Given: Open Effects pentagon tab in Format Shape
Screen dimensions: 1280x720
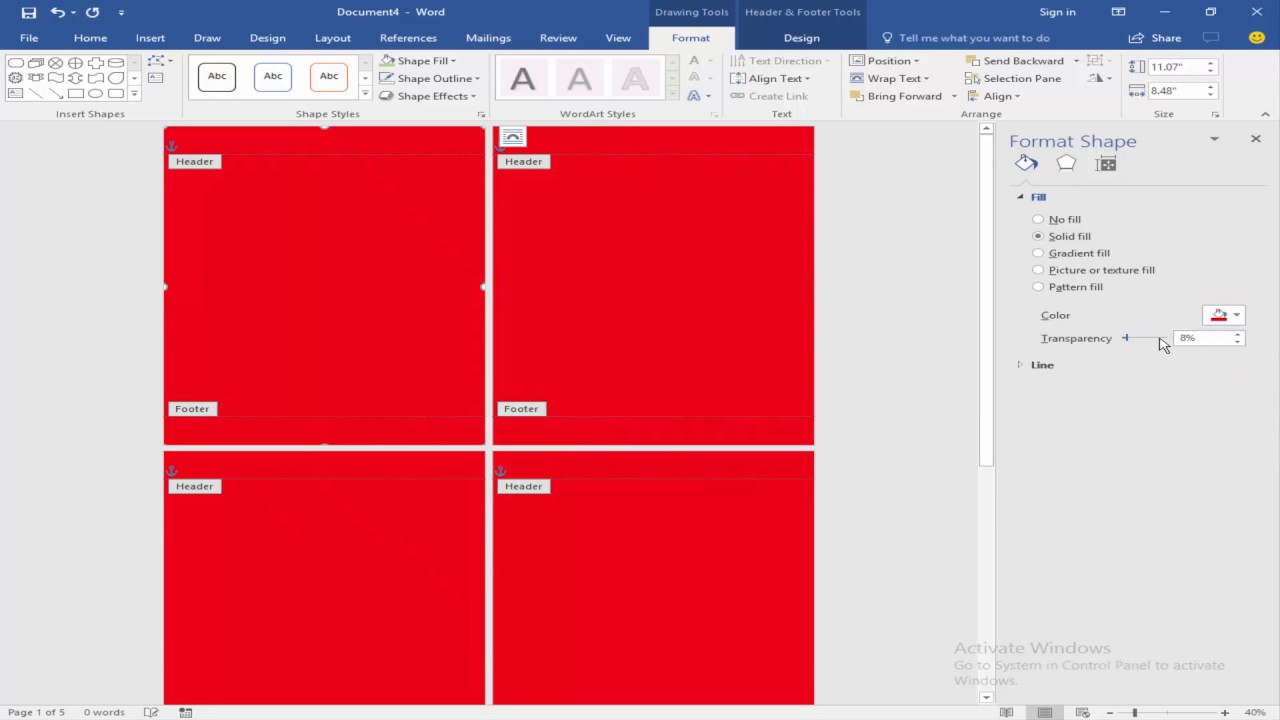Looking at the screenshot, I should [1066, 164].
